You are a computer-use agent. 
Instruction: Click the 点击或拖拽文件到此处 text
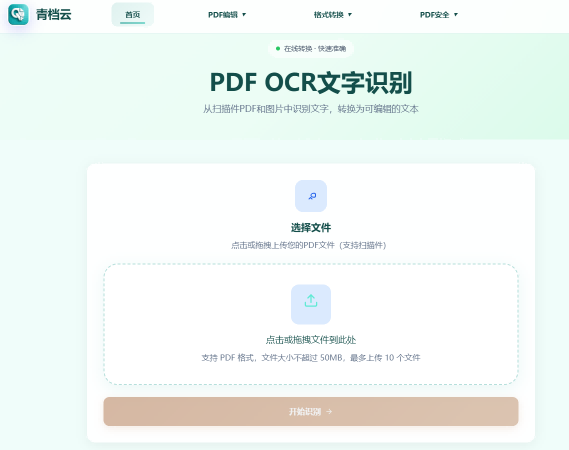tap(311, 340)
